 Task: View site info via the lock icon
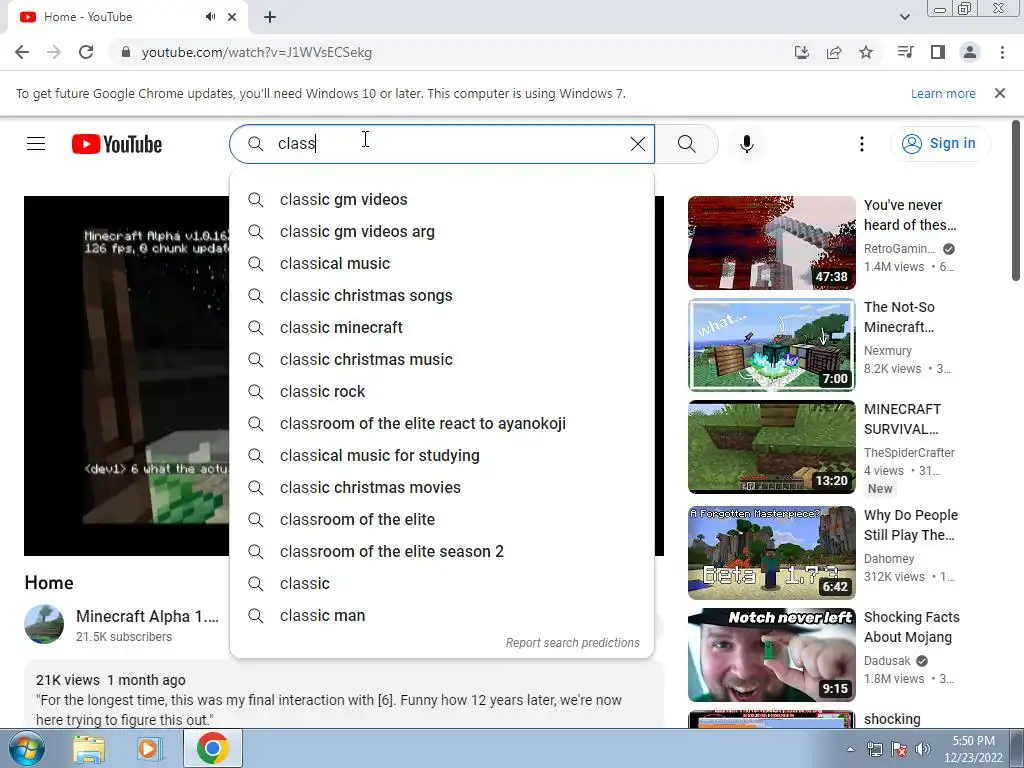tap(126, 52)
